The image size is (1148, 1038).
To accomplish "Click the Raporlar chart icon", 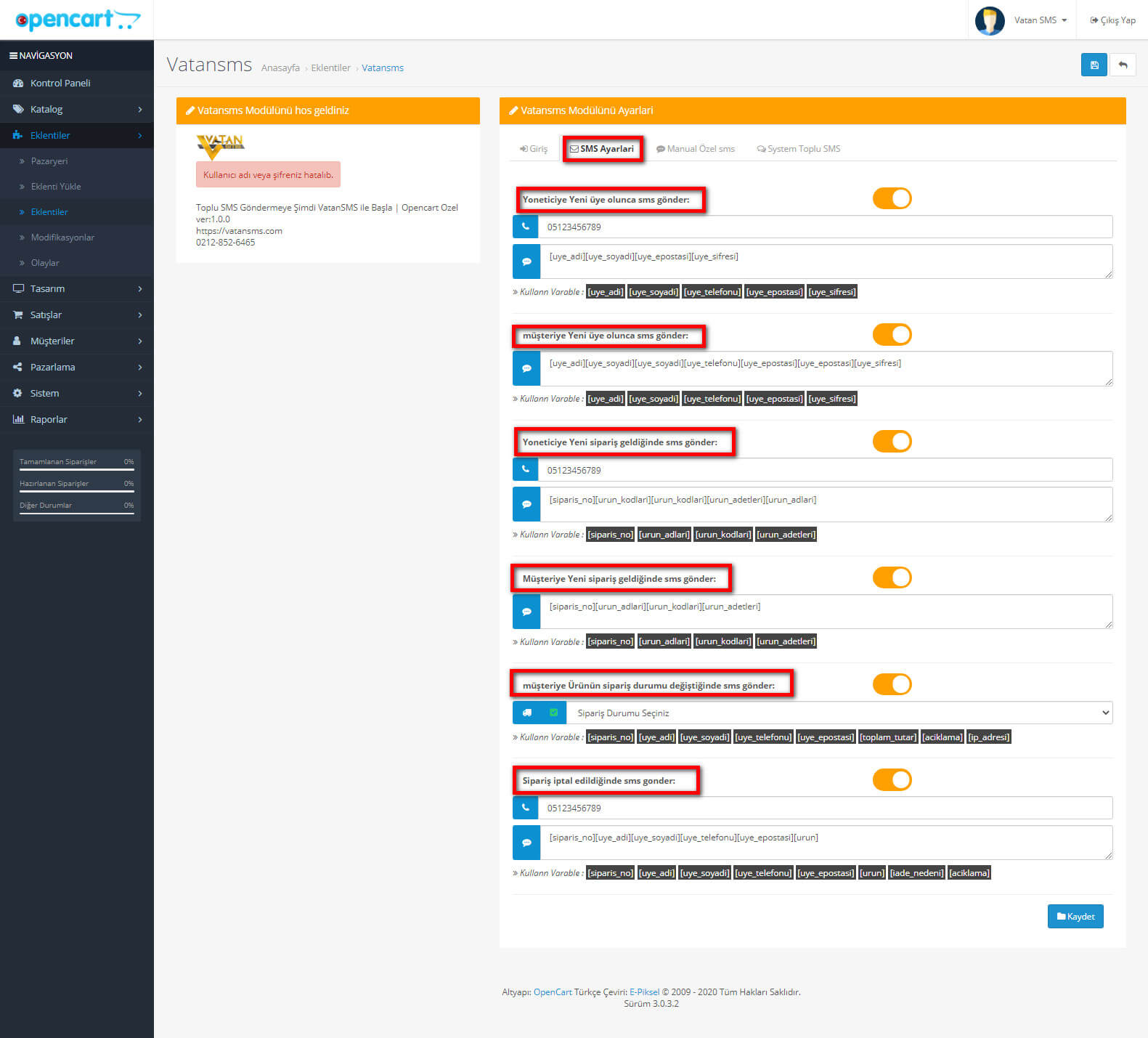I will pos(18,419).
